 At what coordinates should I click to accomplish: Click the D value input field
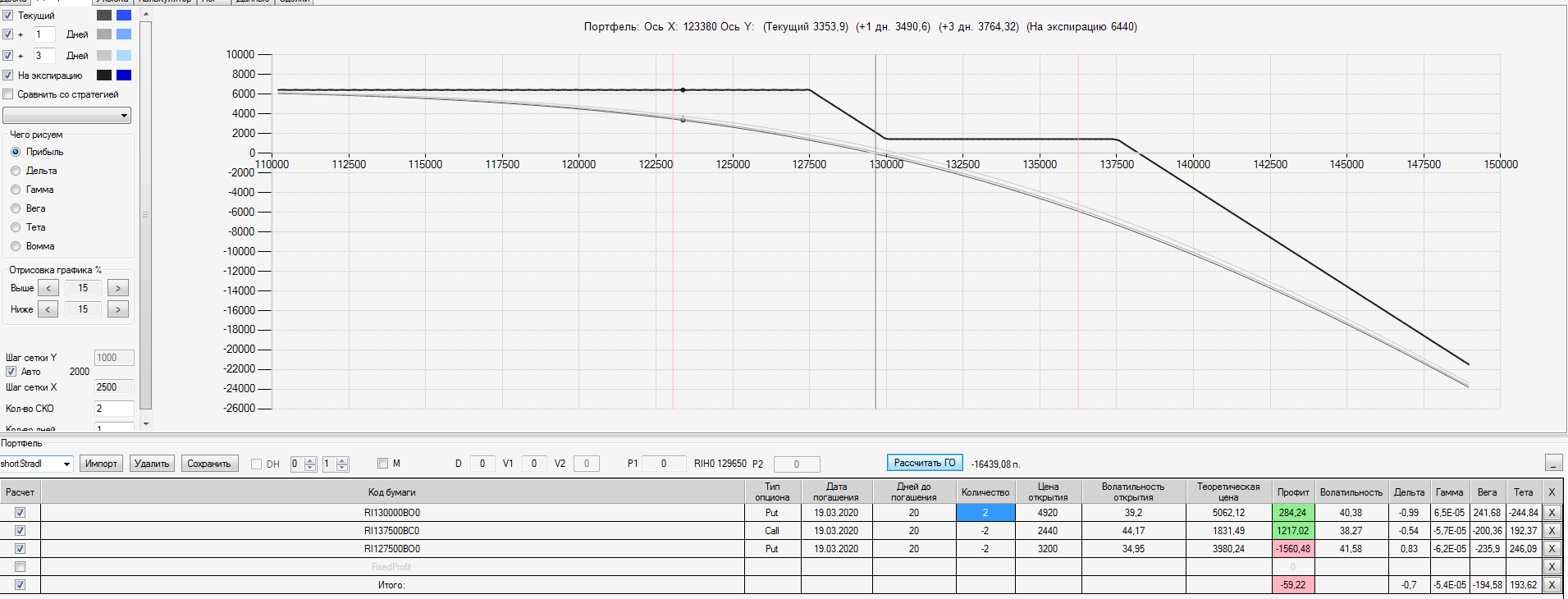tap(482, 464)
